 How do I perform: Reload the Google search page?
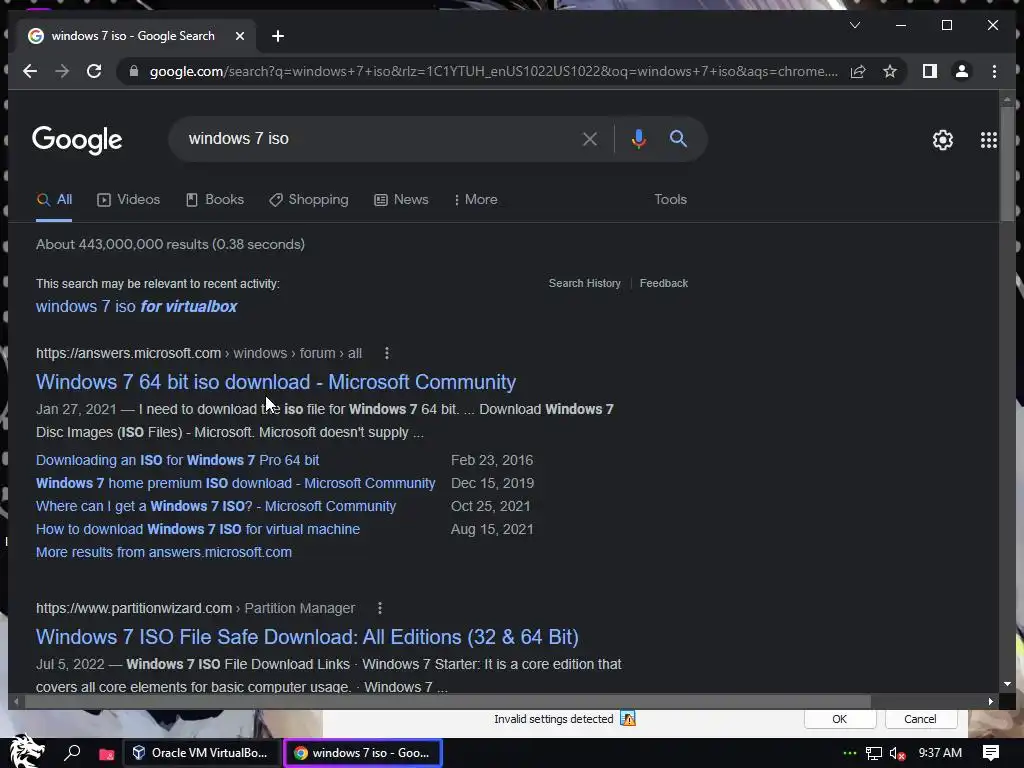click(x=94, y=71)
